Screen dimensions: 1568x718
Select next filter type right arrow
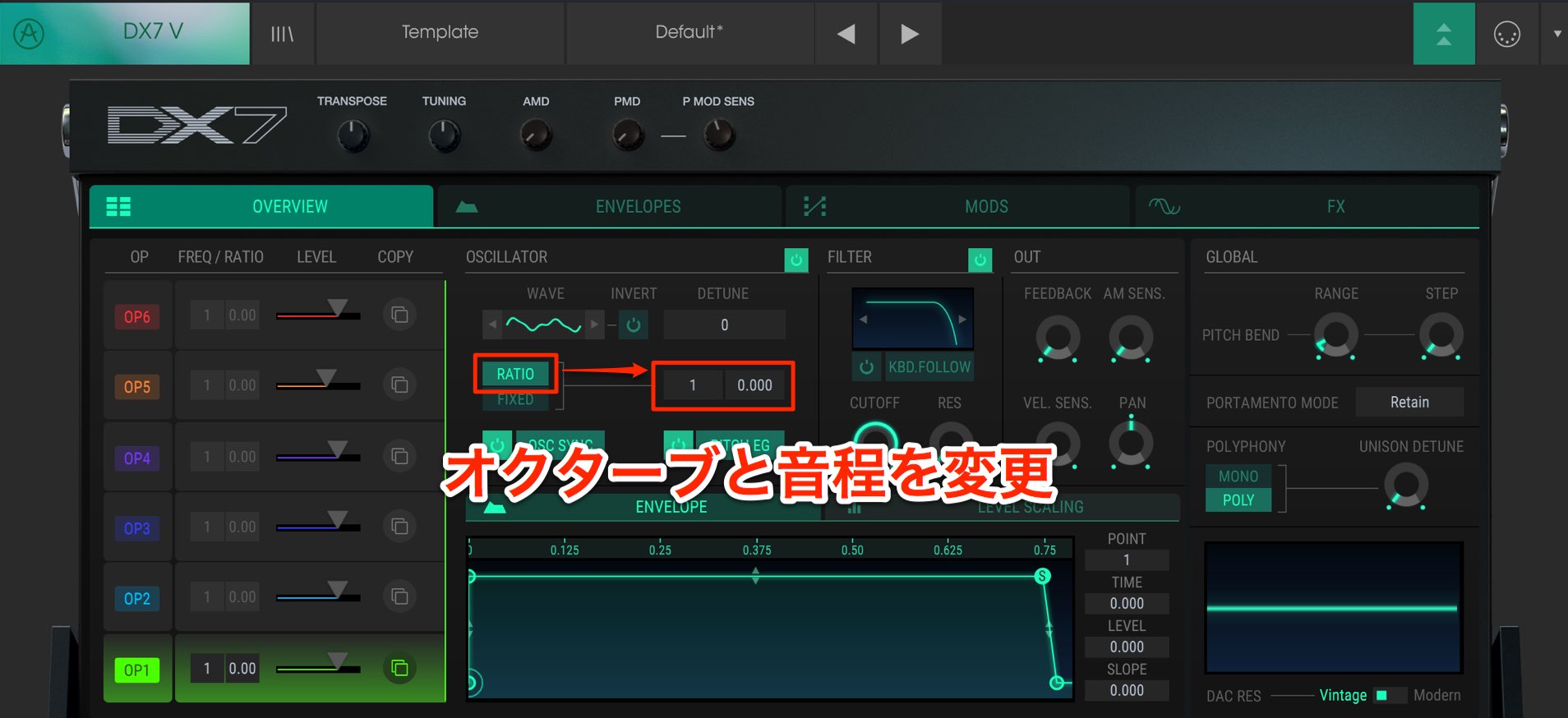click(962, 319)
